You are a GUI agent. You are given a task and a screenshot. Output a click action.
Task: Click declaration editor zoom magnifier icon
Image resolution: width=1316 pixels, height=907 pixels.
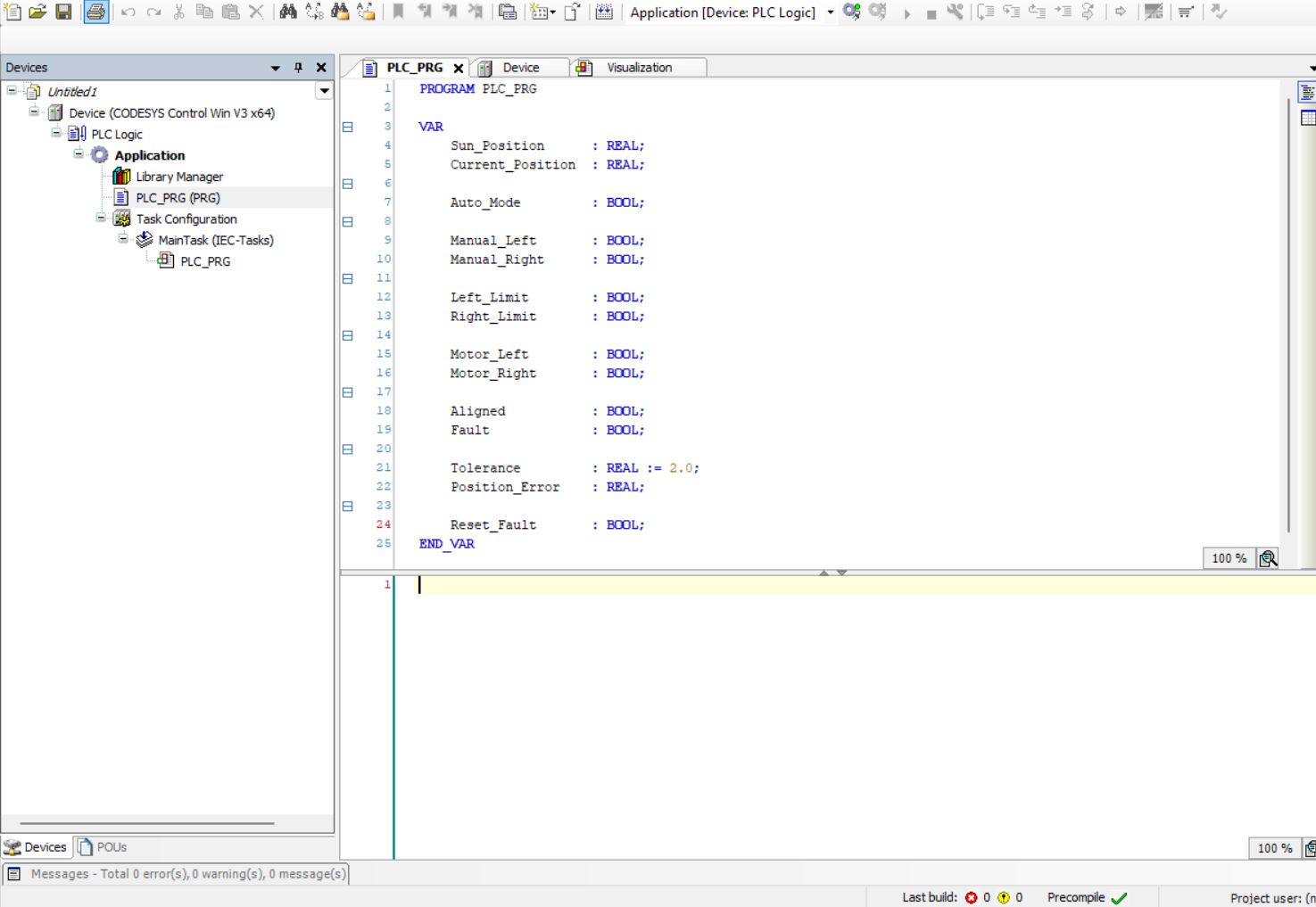pyautogui.click(x=1268, y=559)
